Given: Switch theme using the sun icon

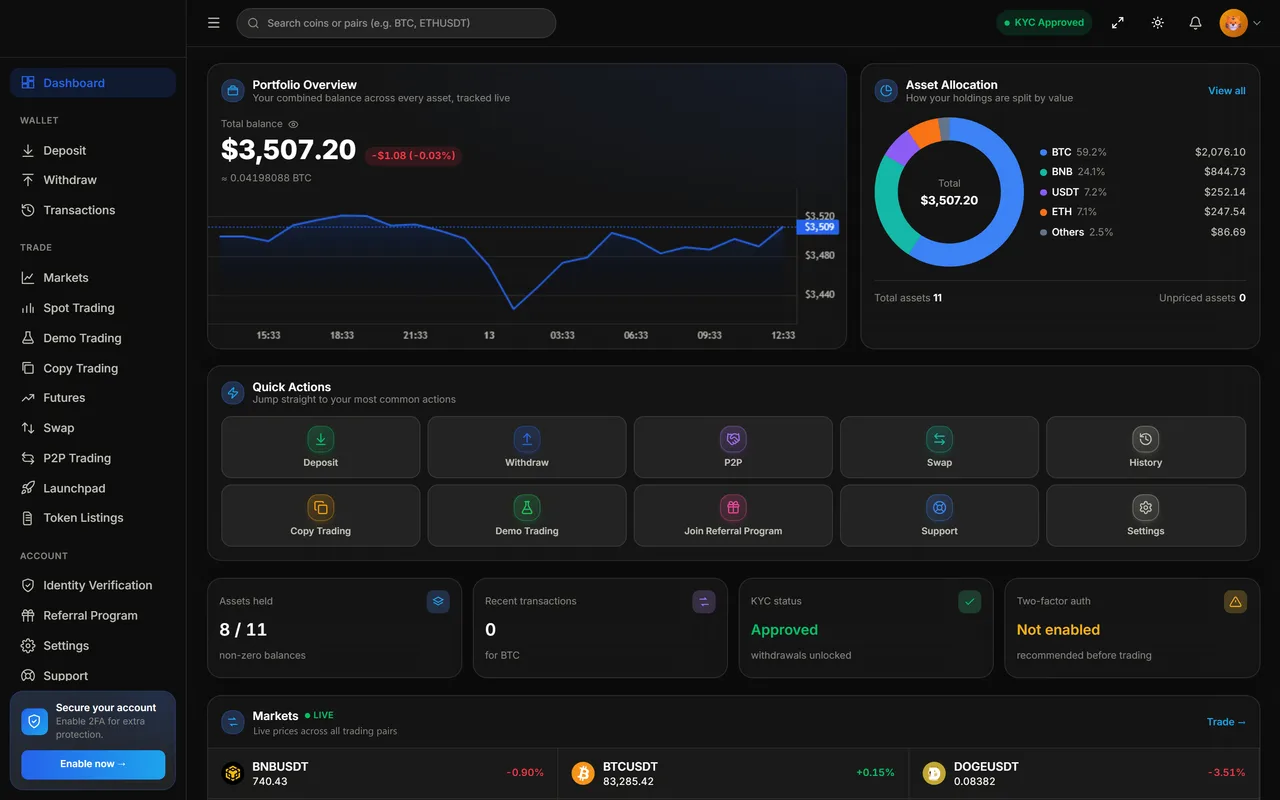Looking at the screenshot, I should tap(1157, 23).
